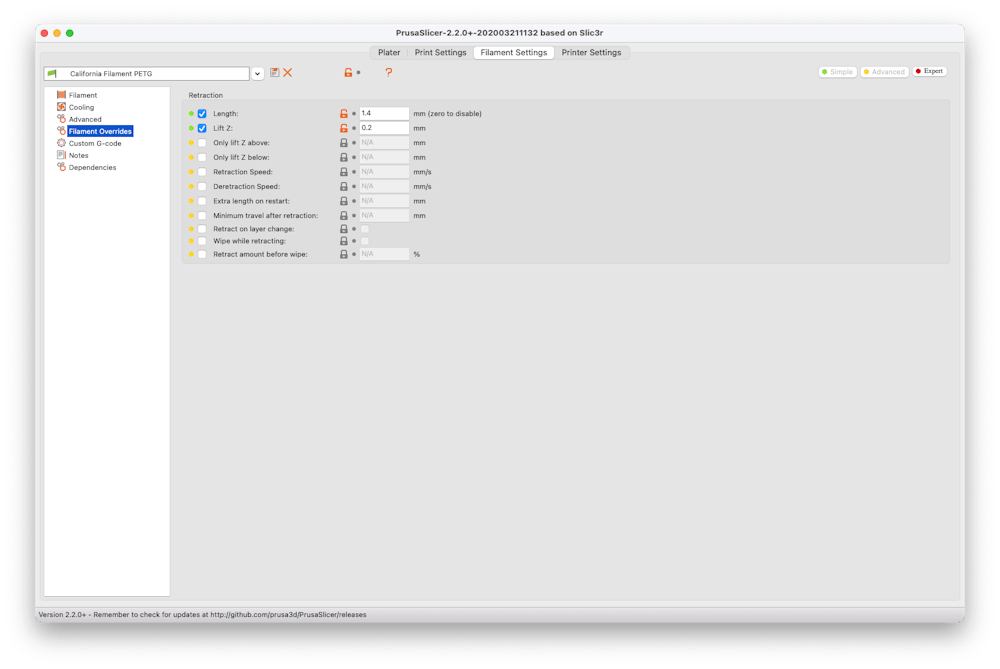Enable the Extra length on restart override
The width and height of the screenshot is (1000, 669).
pos(202,202)
